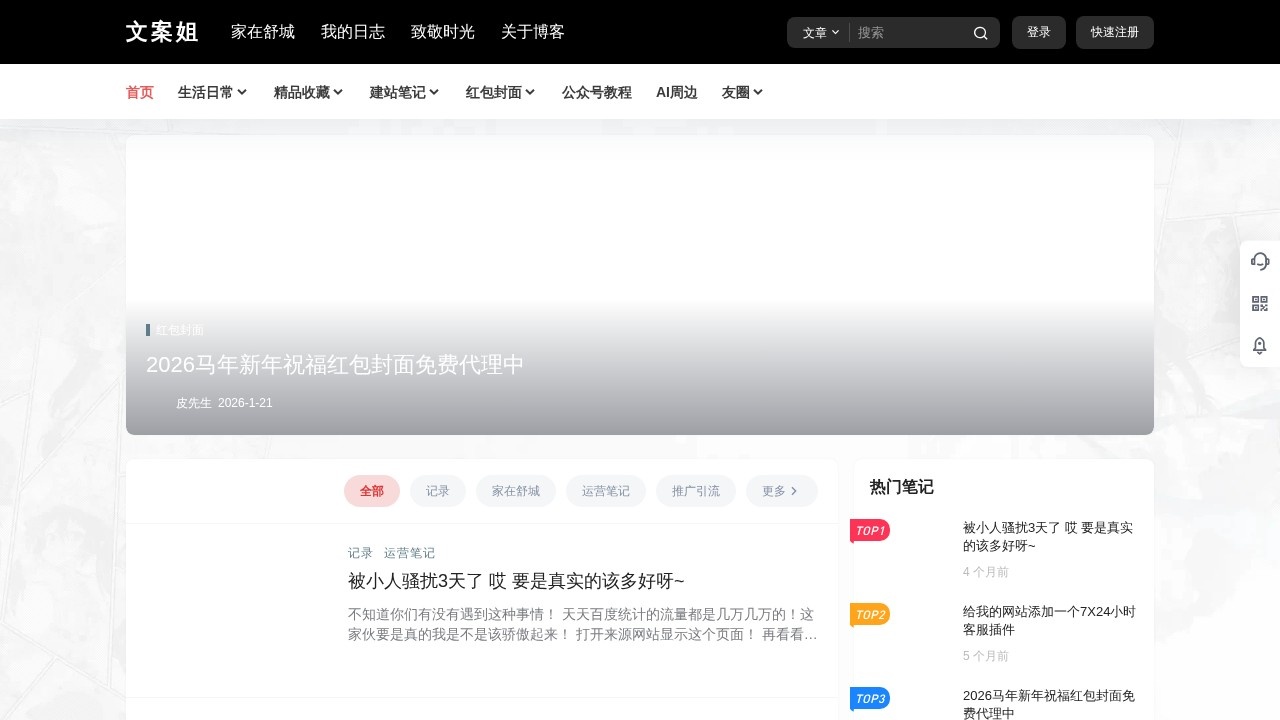Click the banner date 2026-1-21
The height and width of the screenshot is (720, 1280).
click(x=245, y=403)
